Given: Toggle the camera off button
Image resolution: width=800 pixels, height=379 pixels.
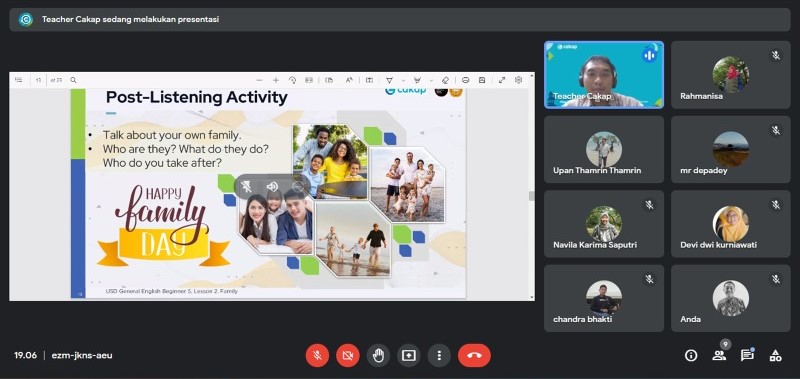Looking at the screenshot, I should click(348, 356).
